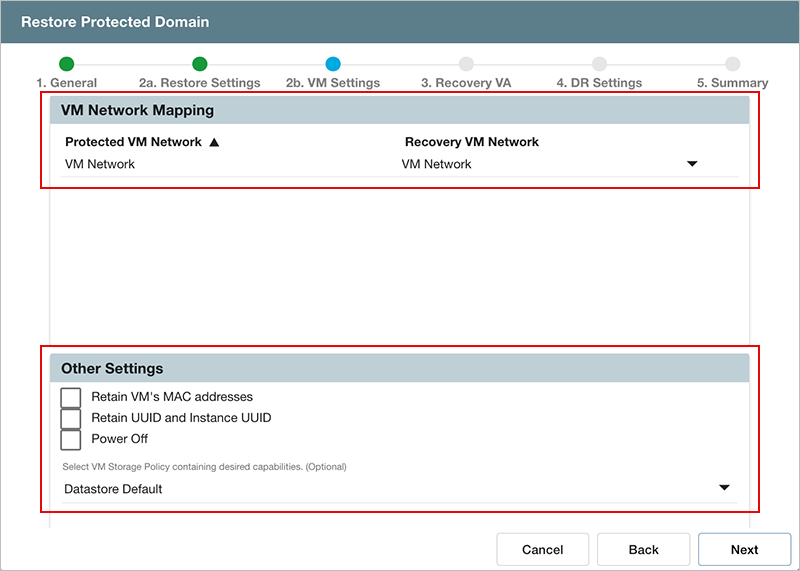Click the General step circle
This screenshot has width=800, height=571.
[67, 64]
